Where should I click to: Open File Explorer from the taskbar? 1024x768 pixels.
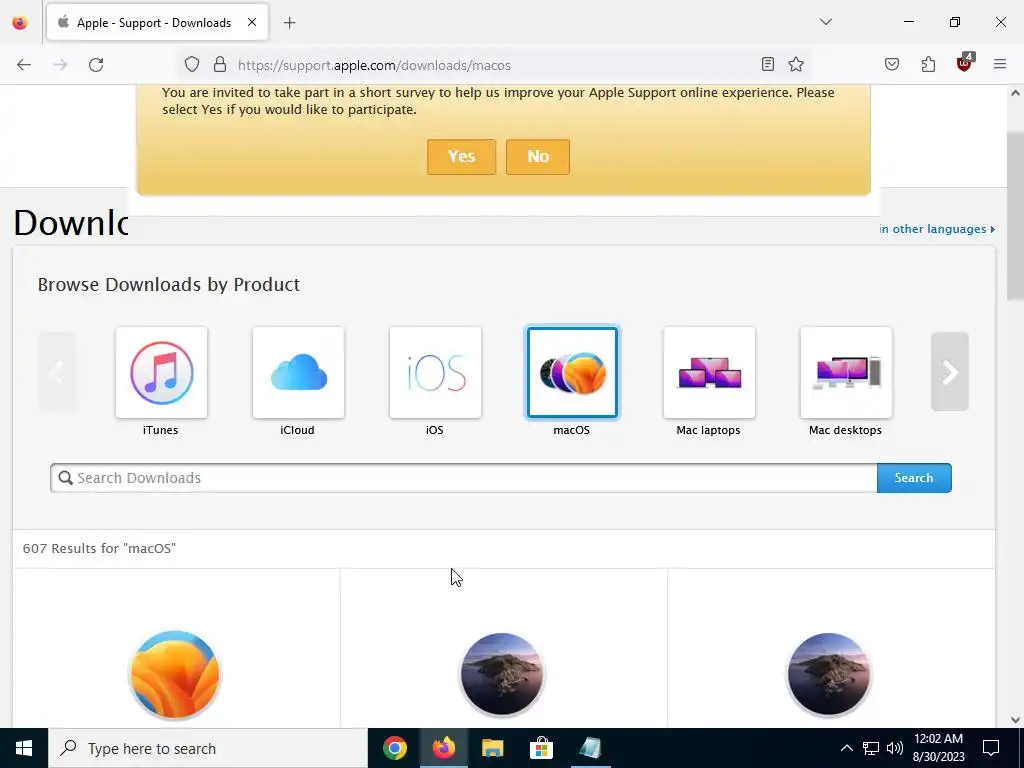pos(492,748)
